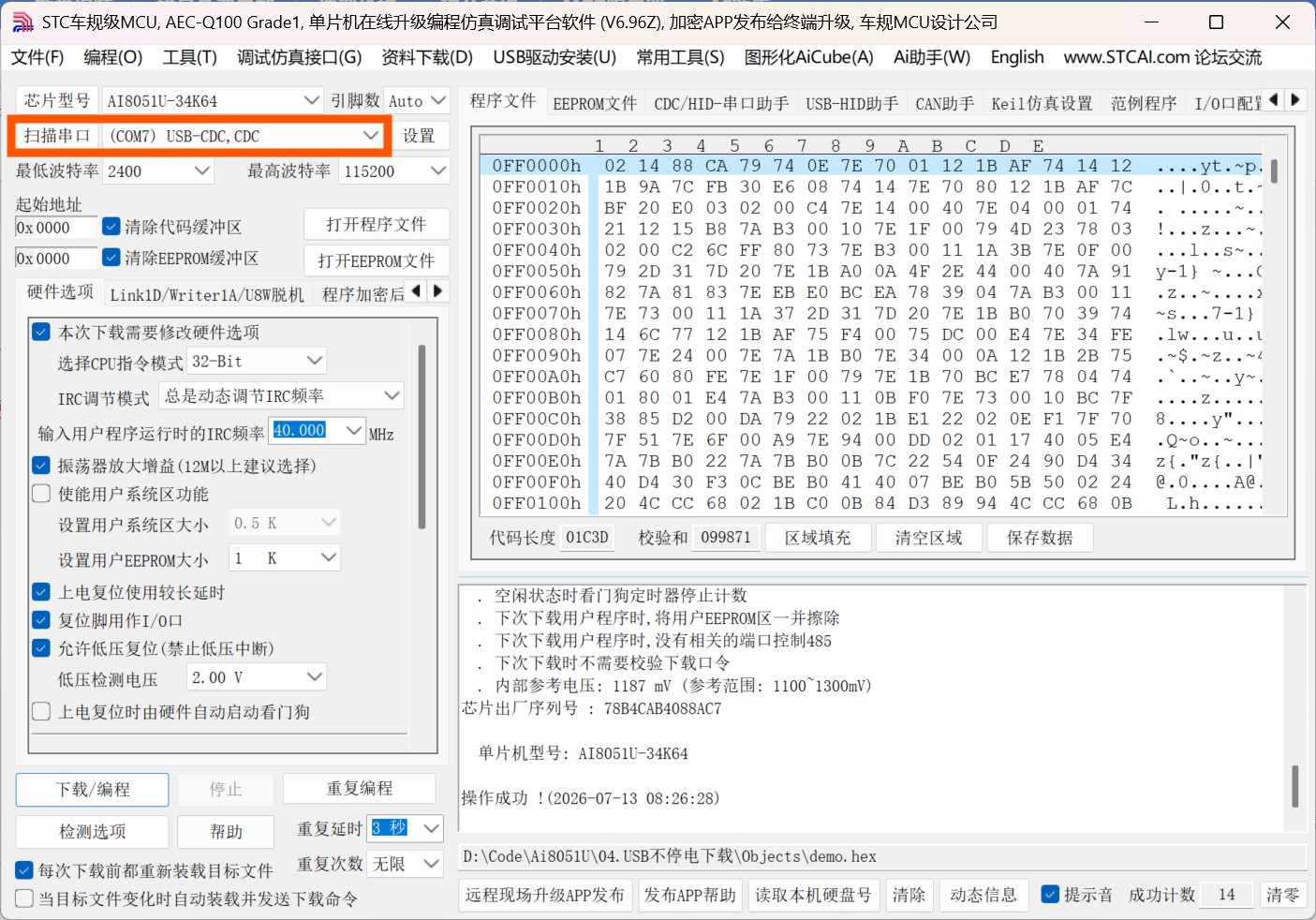Uncheck 清除EEPROM缓冲区 option
Image resolution: width=1316 pixels, height=920 pixels.
[111, 257]
